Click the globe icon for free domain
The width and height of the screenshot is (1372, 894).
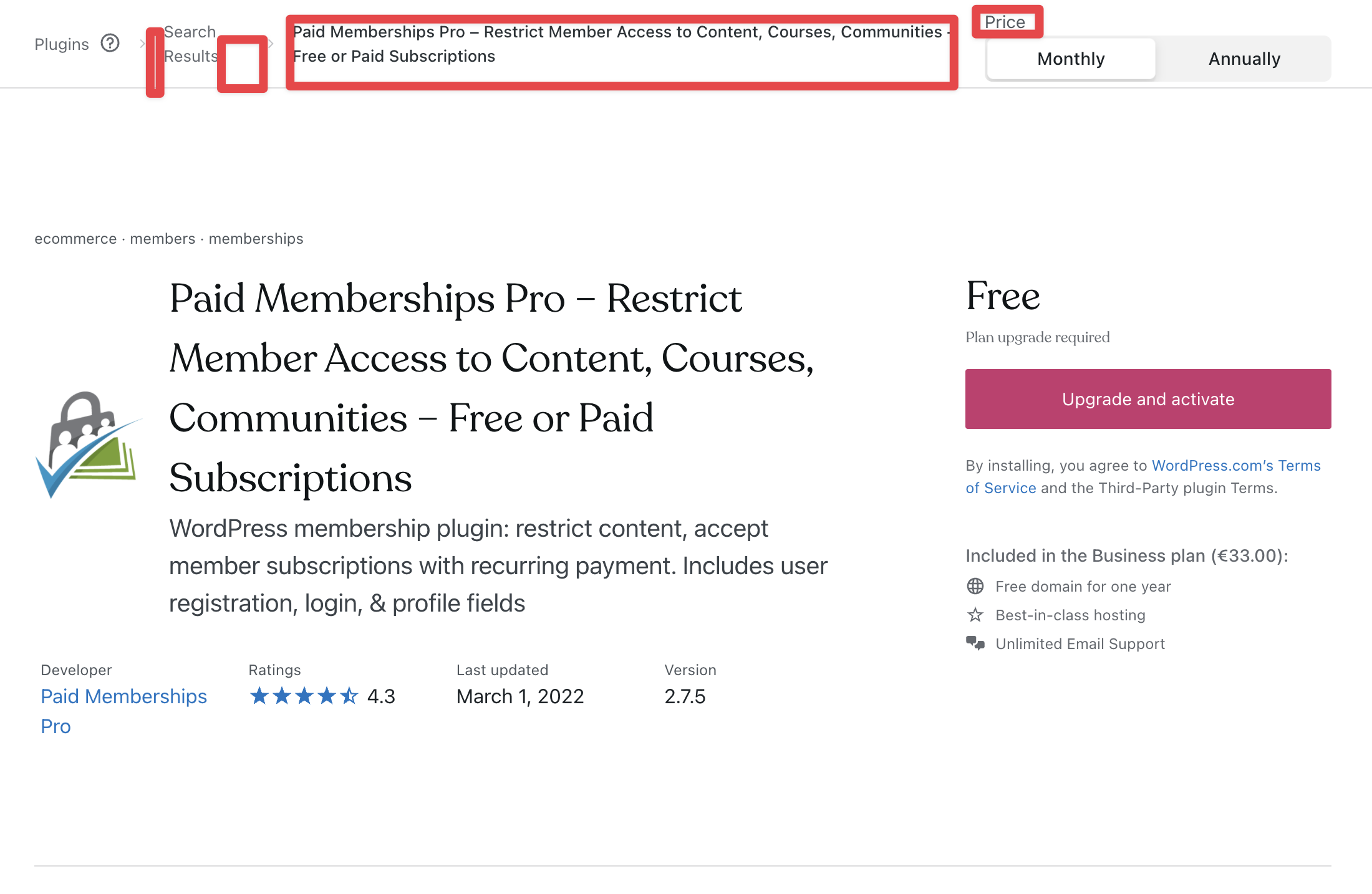[x=975, y=586]
